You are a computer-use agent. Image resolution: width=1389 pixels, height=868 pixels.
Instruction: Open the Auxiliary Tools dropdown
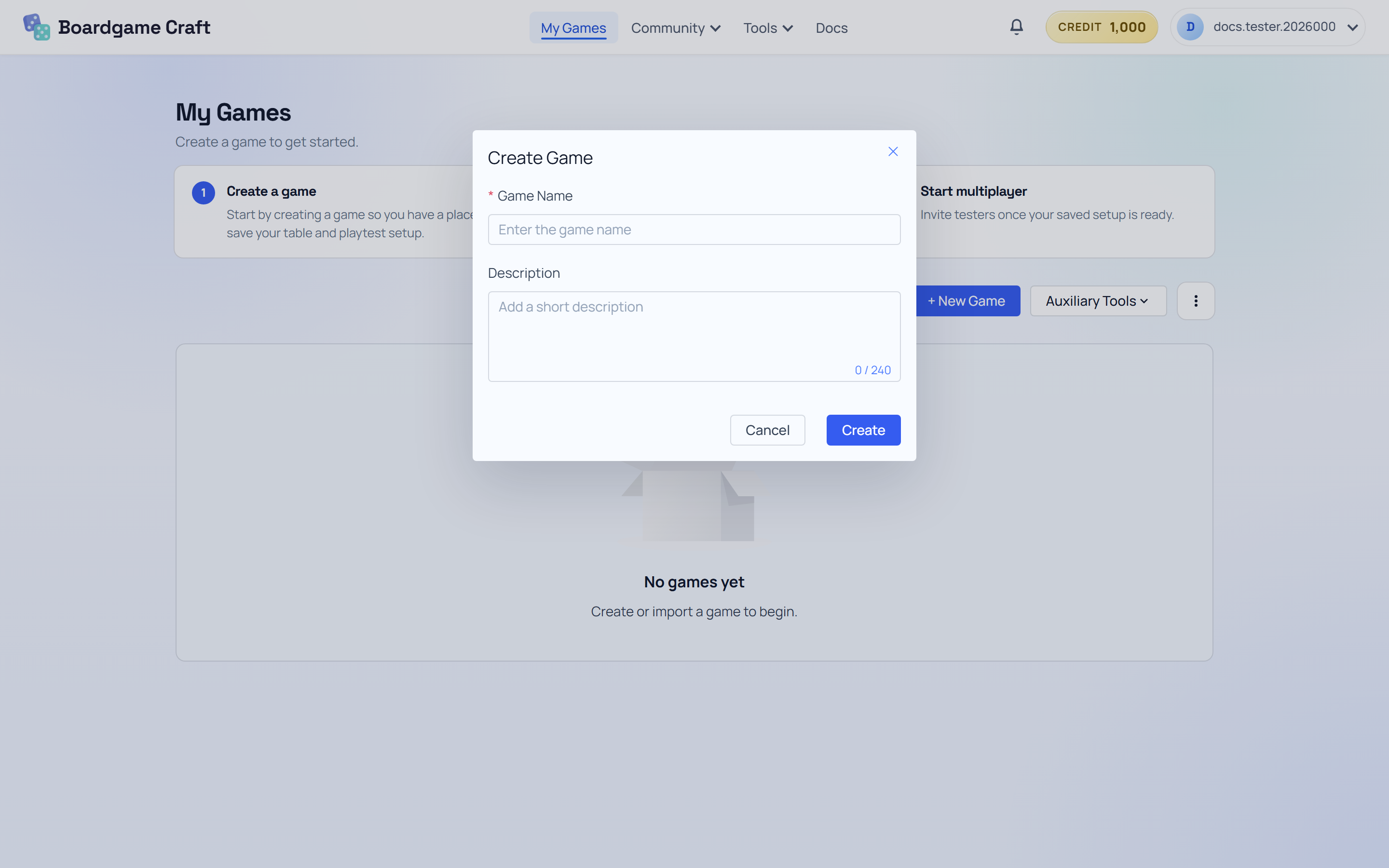(1098, 301)
